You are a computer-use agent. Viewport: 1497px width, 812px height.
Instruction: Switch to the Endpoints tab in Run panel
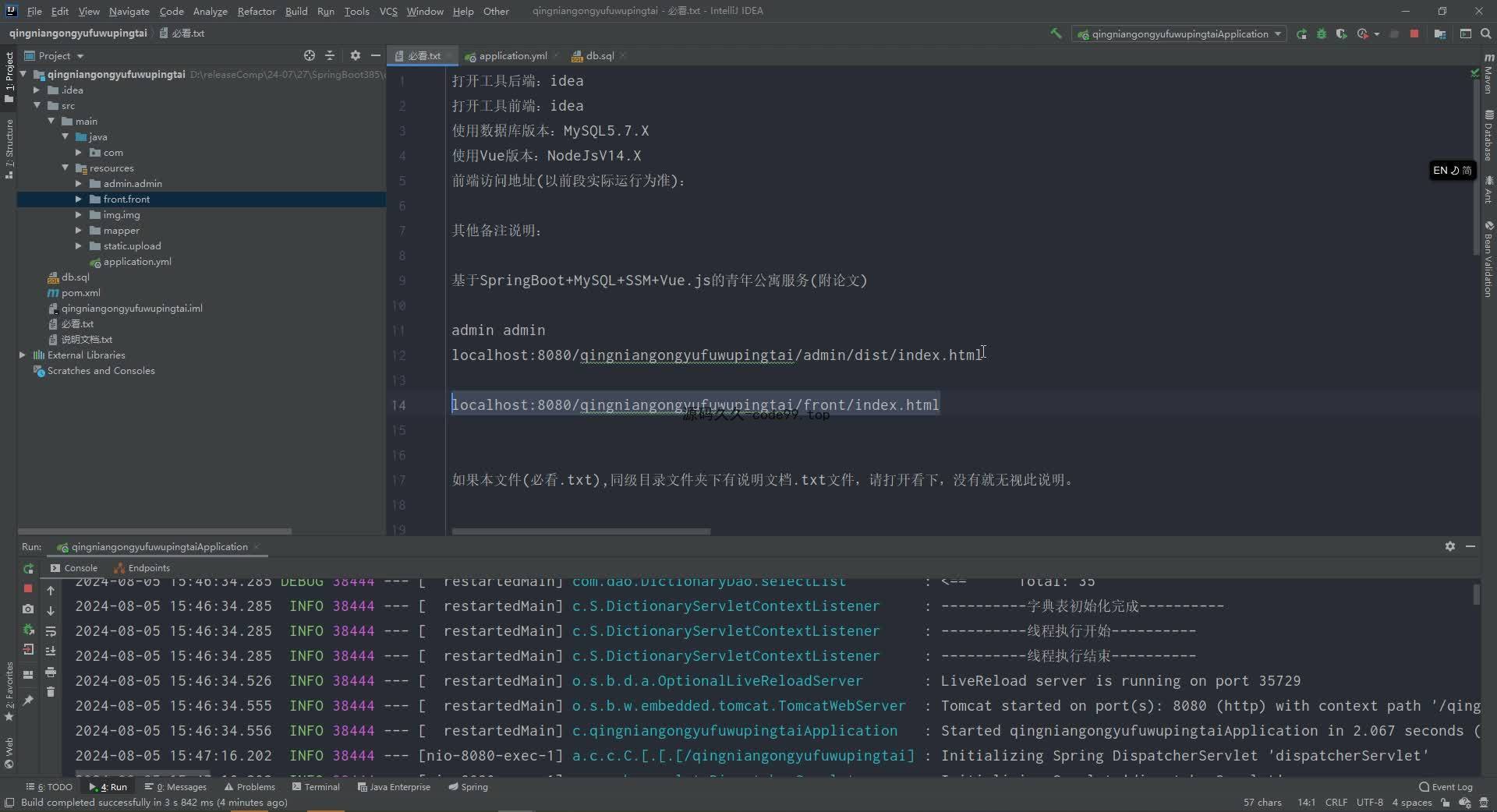point(142,568)
